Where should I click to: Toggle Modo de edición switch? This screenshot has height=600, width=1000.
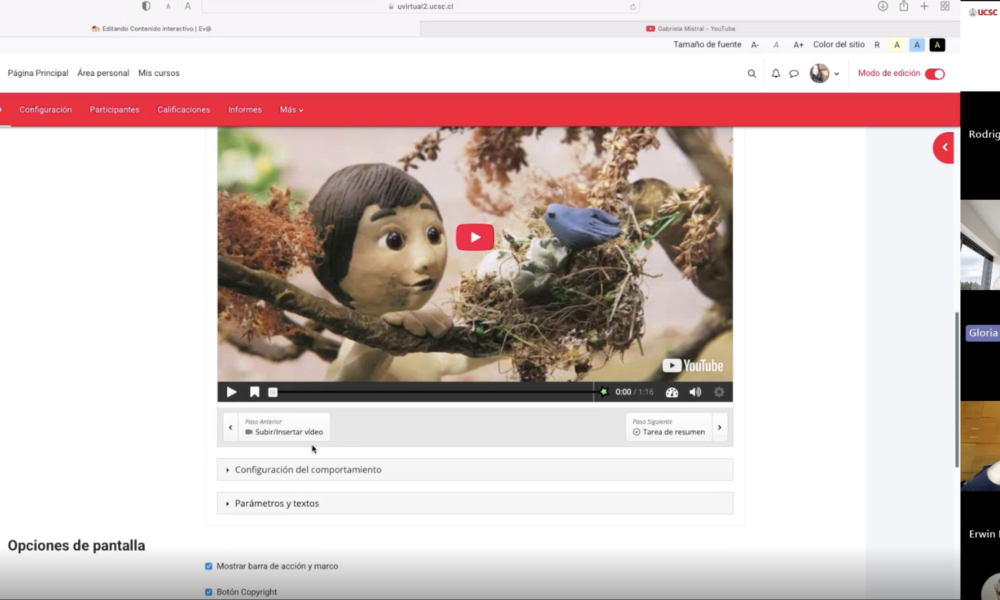[x=935, y=74]
